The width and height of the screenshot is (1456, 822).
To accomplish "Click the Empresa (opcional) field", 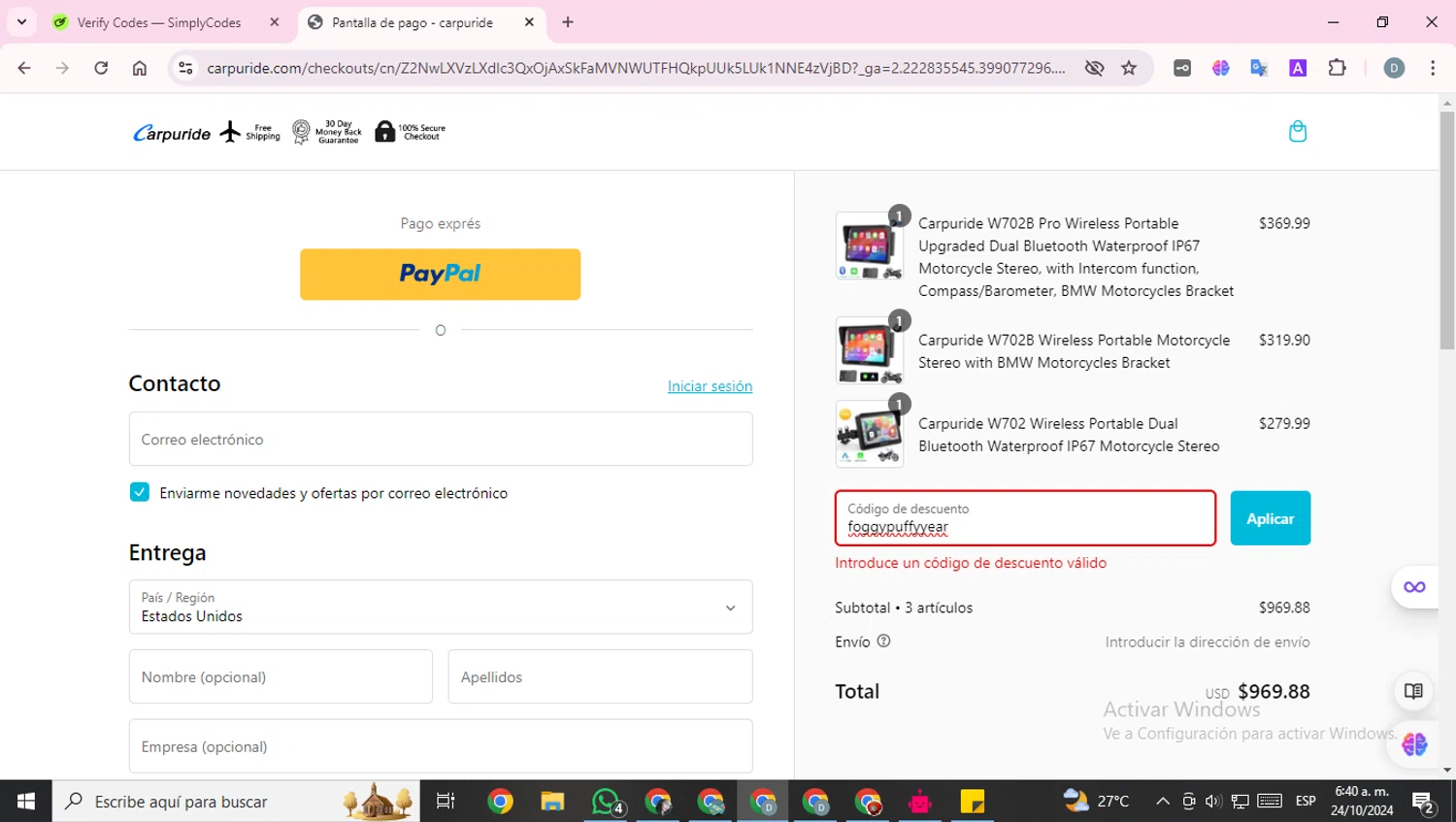I will tap(441, 746).
